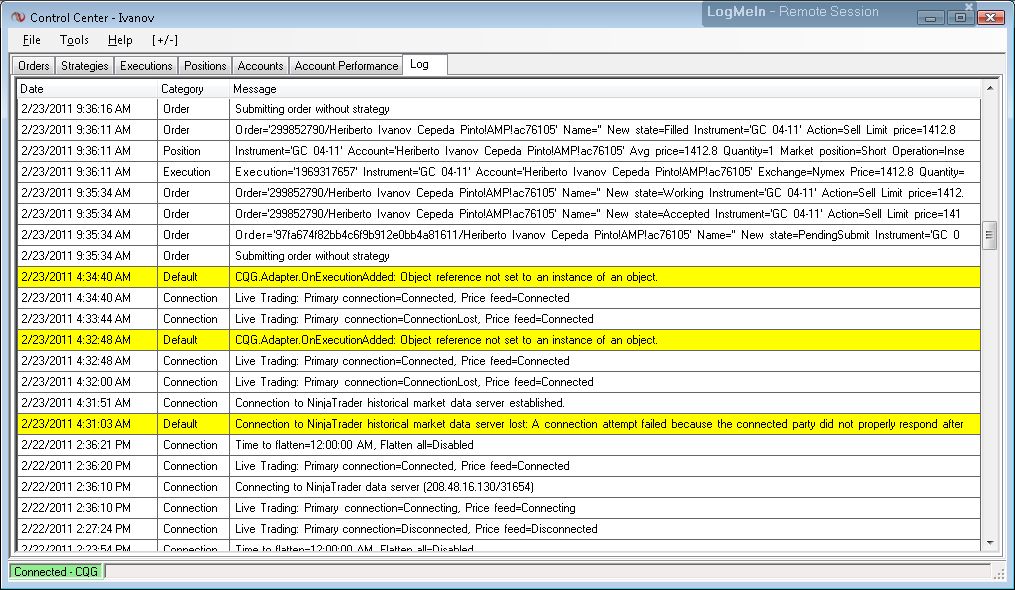Select the Log tab
Image resolution: width=1015 pixels, height=590 pixels.
click(x=425, y=64)
